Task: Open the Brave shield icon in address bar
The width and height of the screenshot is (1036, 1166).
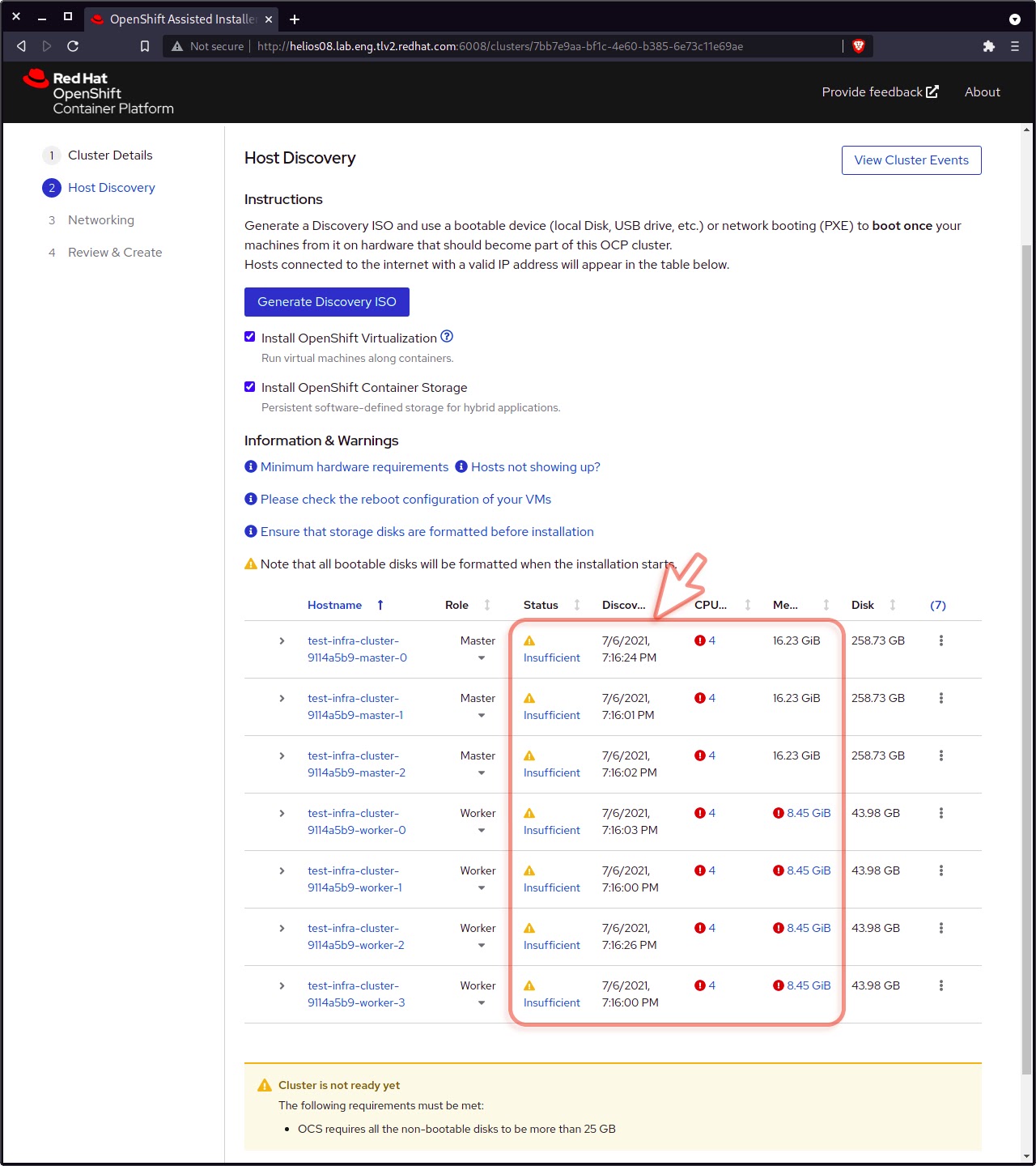Action: 858,46
